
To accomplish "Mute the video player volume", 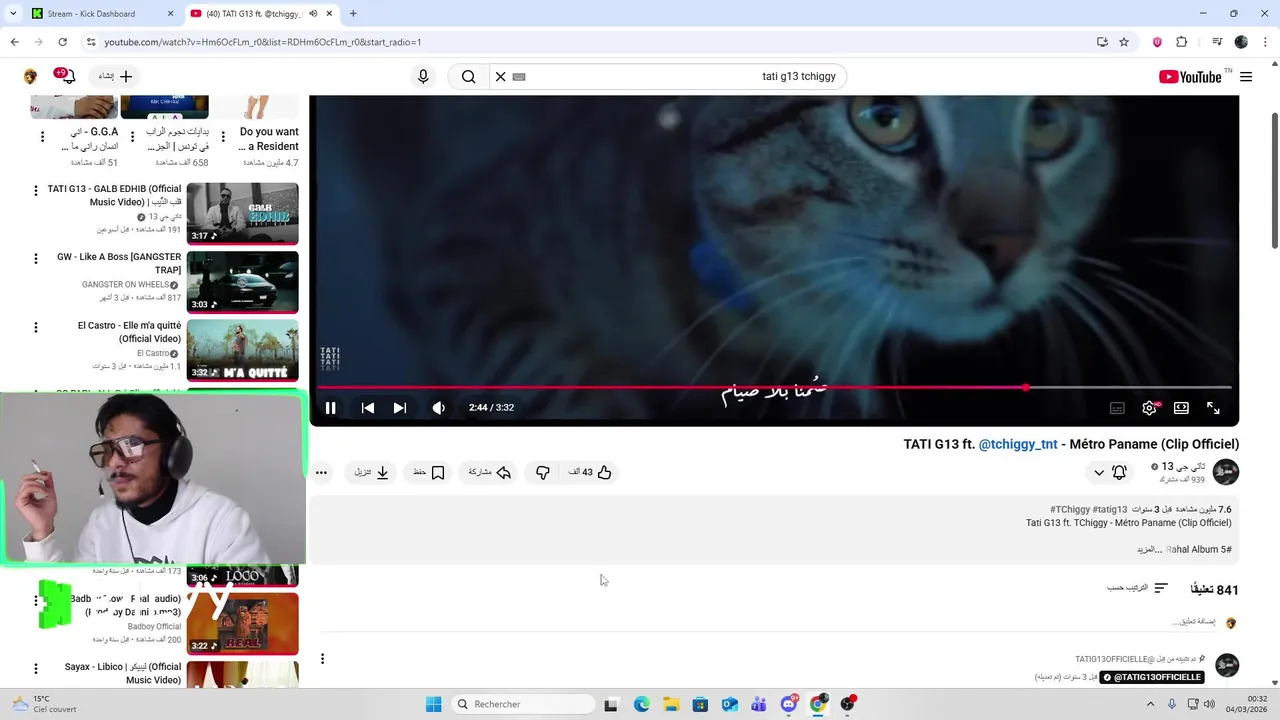I will (438, 408).
